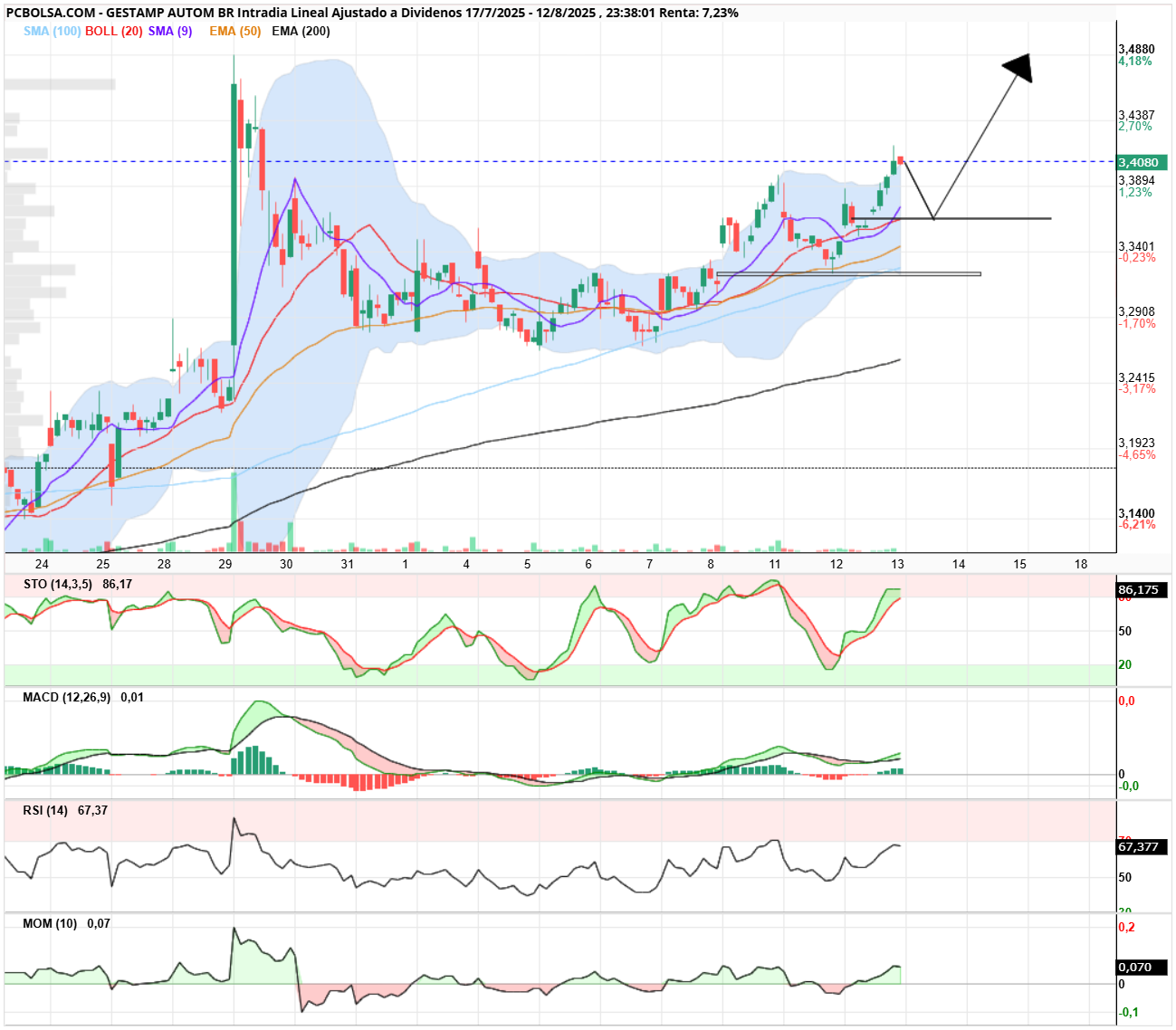
Task: Click the 3,3401 price axis label
Action: (1136, 246)
